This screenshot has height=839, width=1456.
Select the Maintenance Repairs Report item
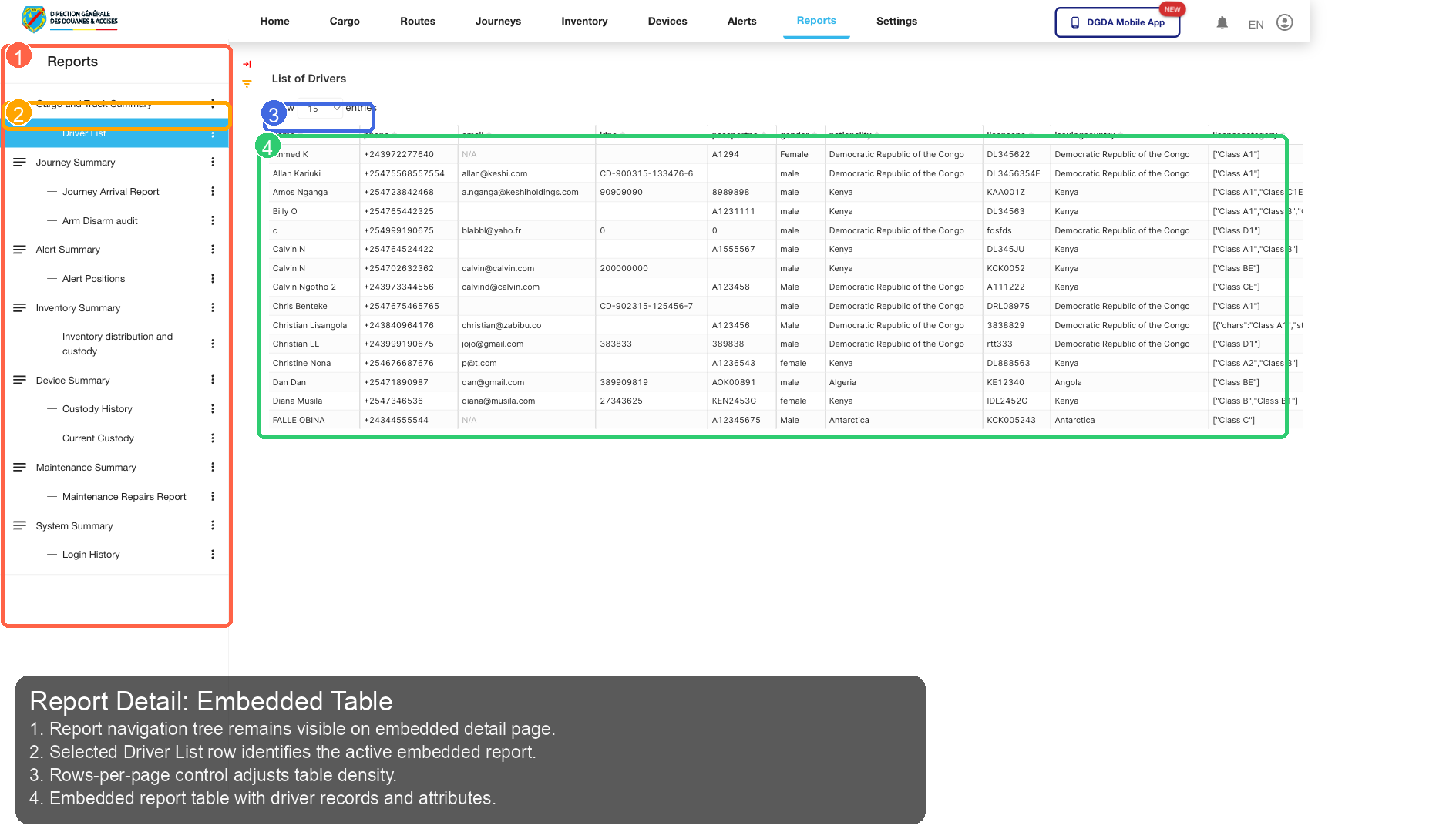tap(124, 496)
